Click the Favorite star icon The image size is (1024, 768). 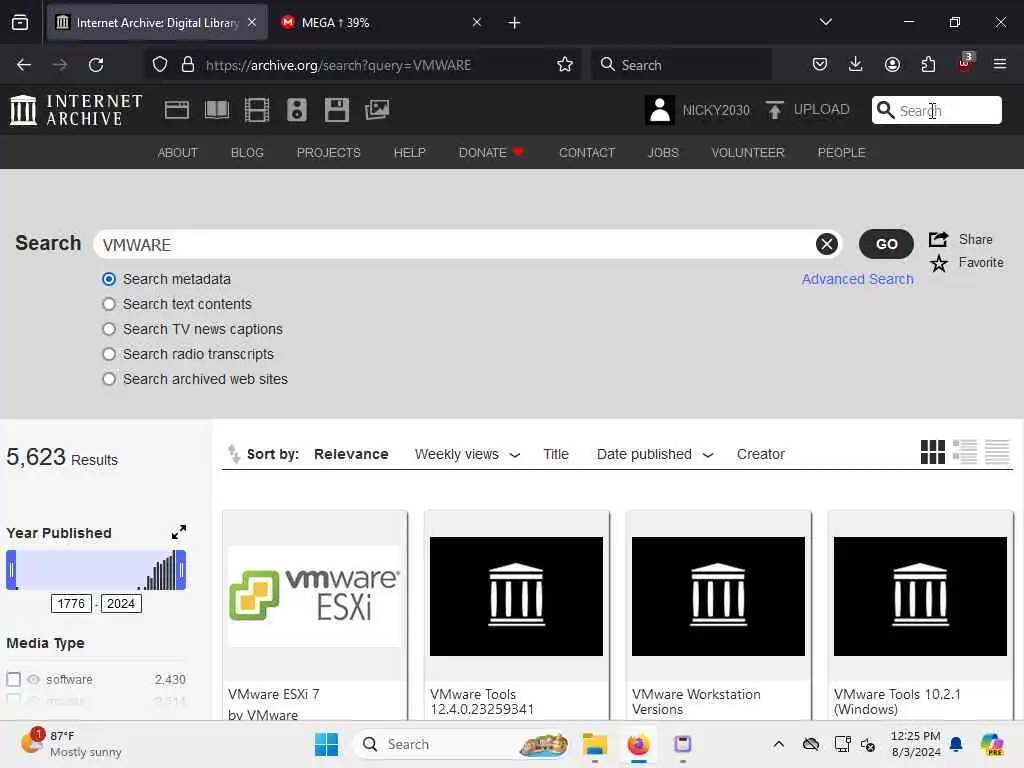click(939, 263)
